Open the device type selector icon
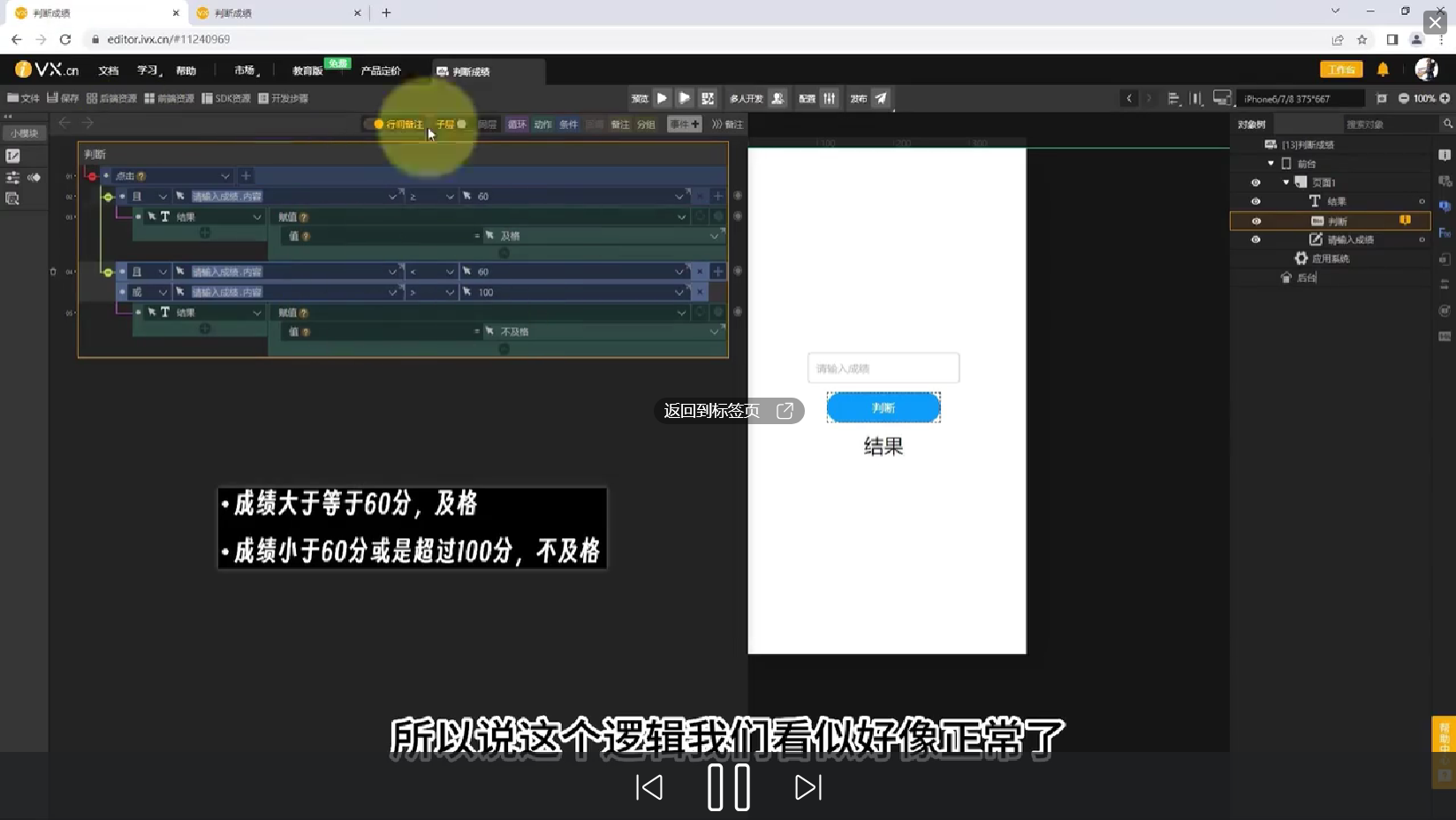 coord(1222,98)
